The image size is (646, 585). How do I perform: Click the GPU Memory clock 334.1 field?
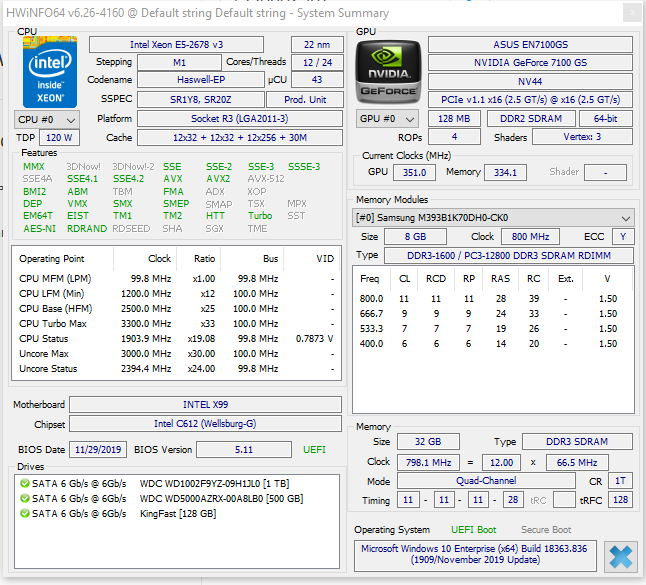[505, 173]
